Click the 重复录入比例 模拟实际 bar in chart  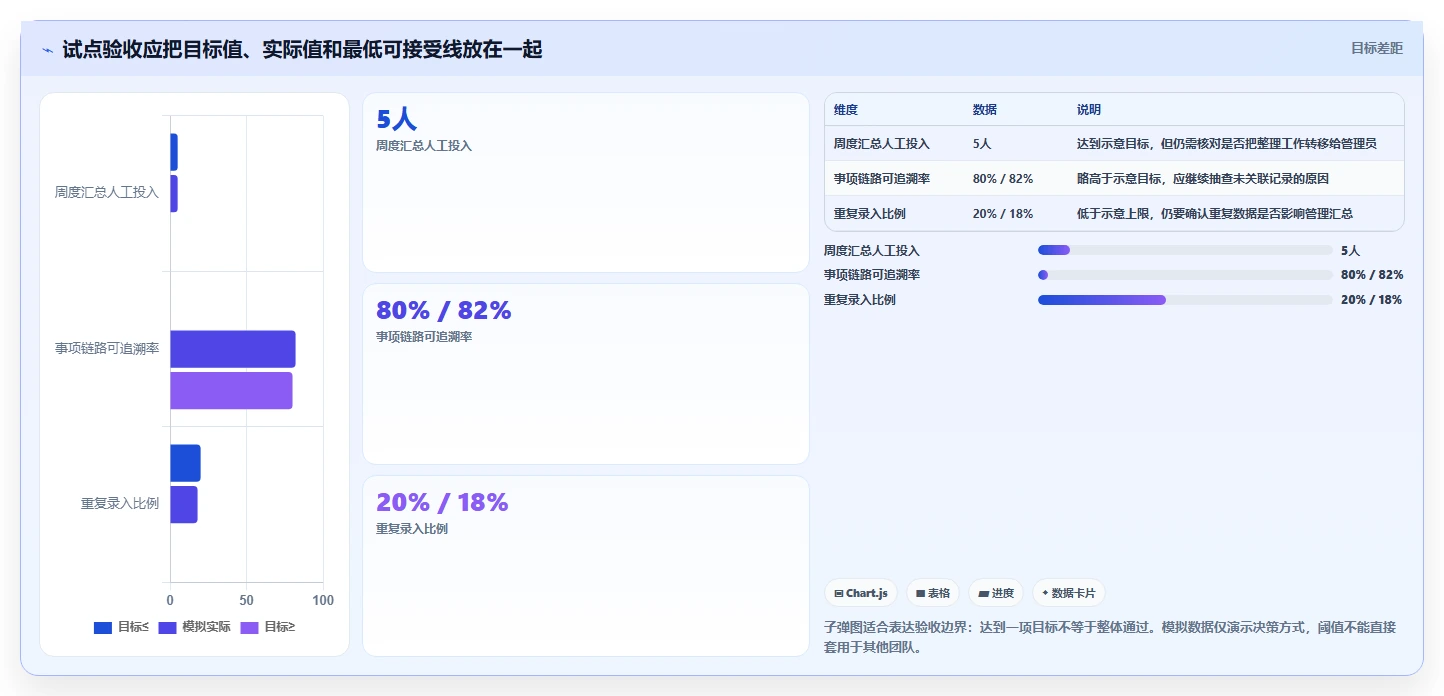point(184,505)
